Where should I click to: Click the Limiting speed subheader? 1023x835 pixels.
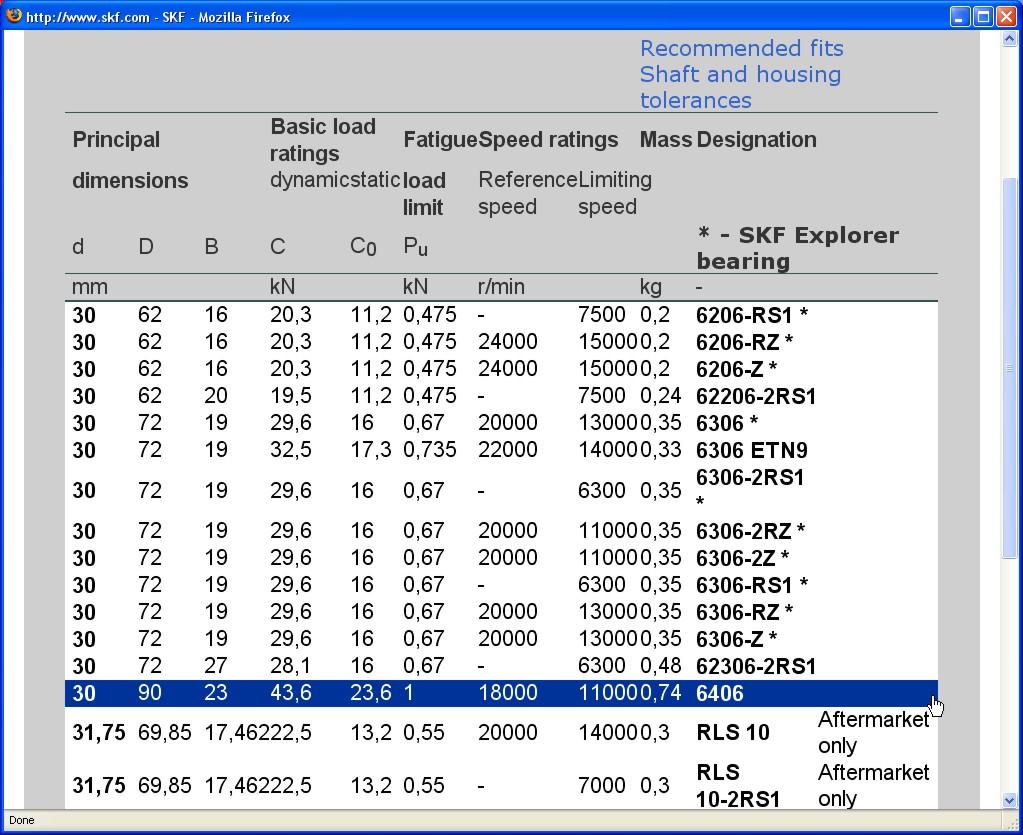(x=615, y=193)
